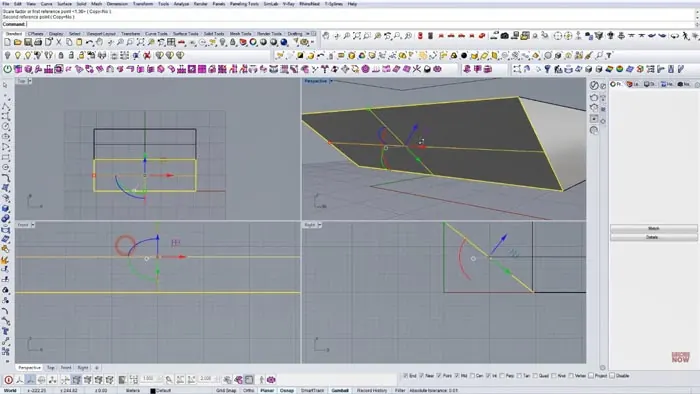This screenshot has width=700, height=394.
Task: Click the add viewport tab plus button
Action: (x=96, y=368)
